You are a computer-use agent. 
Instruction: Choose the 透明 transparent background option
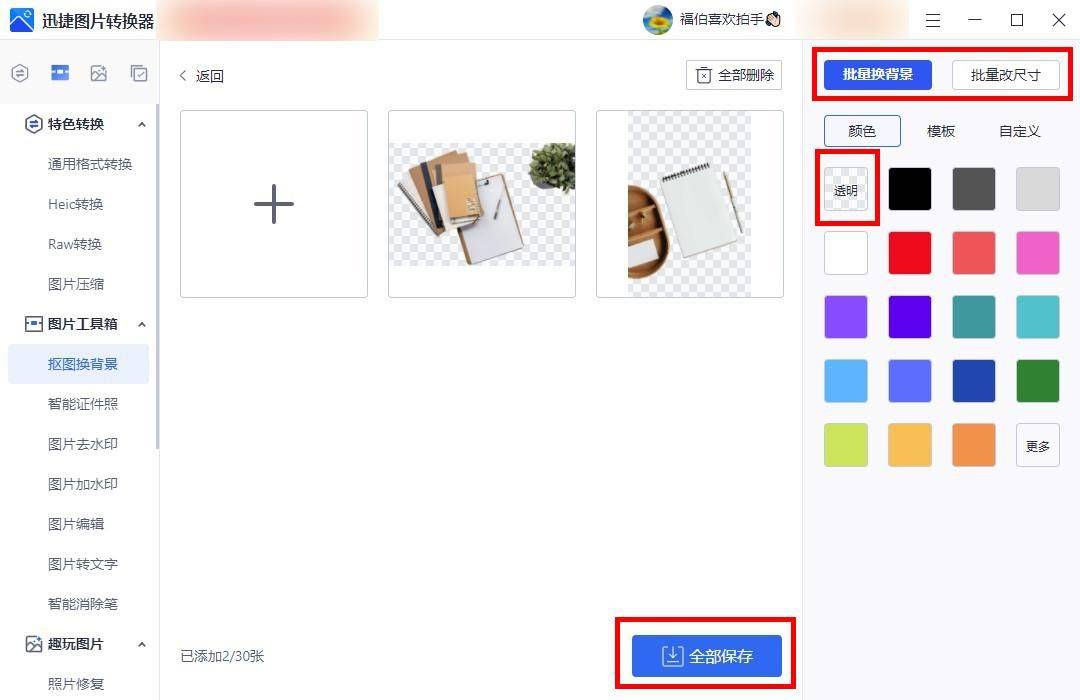(846, 189)
